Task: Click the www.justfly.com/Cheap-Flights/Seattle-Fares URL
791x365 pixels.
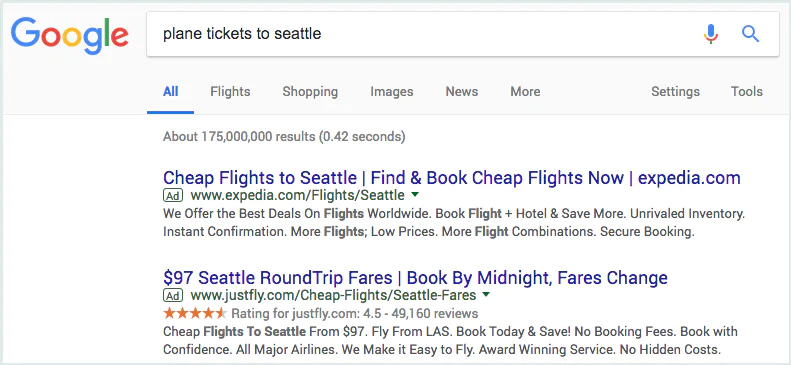Action: 333,295
